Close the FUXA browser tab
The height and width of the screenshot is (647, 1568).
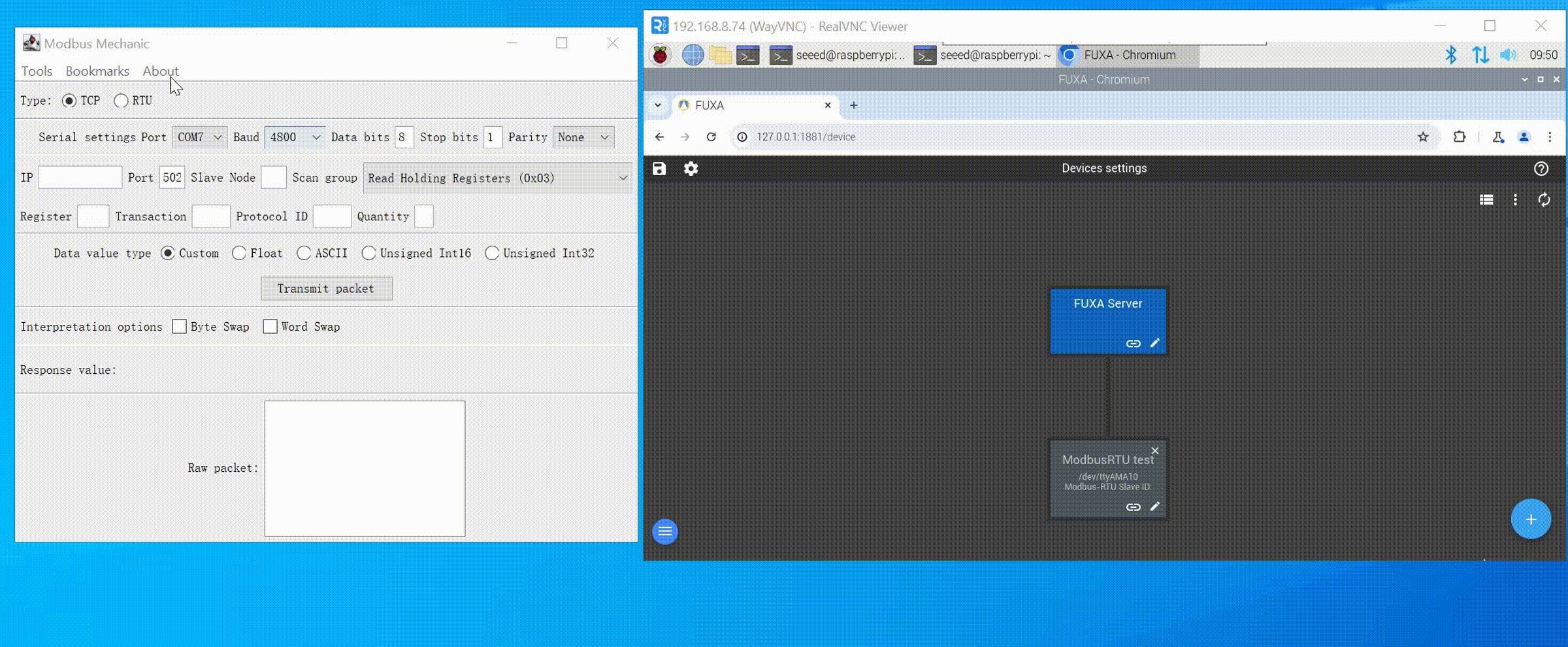(x=828, y=105)
